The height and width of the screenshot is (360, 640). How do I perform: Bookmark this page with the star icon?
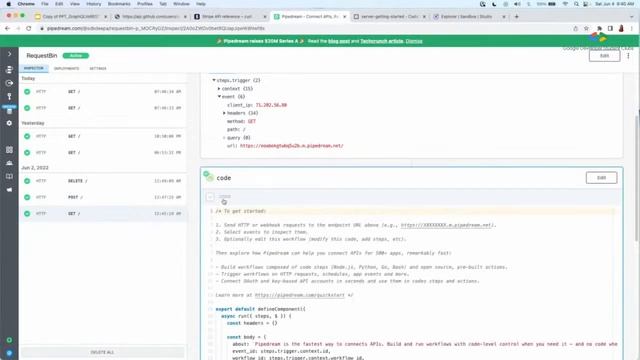(586, 28)
